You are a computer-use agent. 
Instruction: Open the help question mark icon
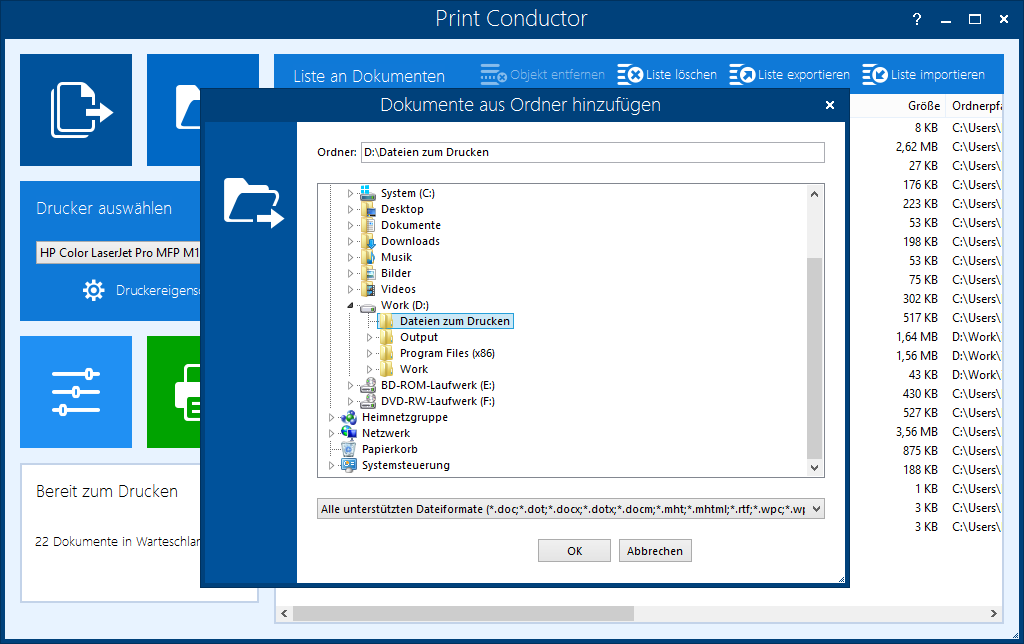[917, 19]
